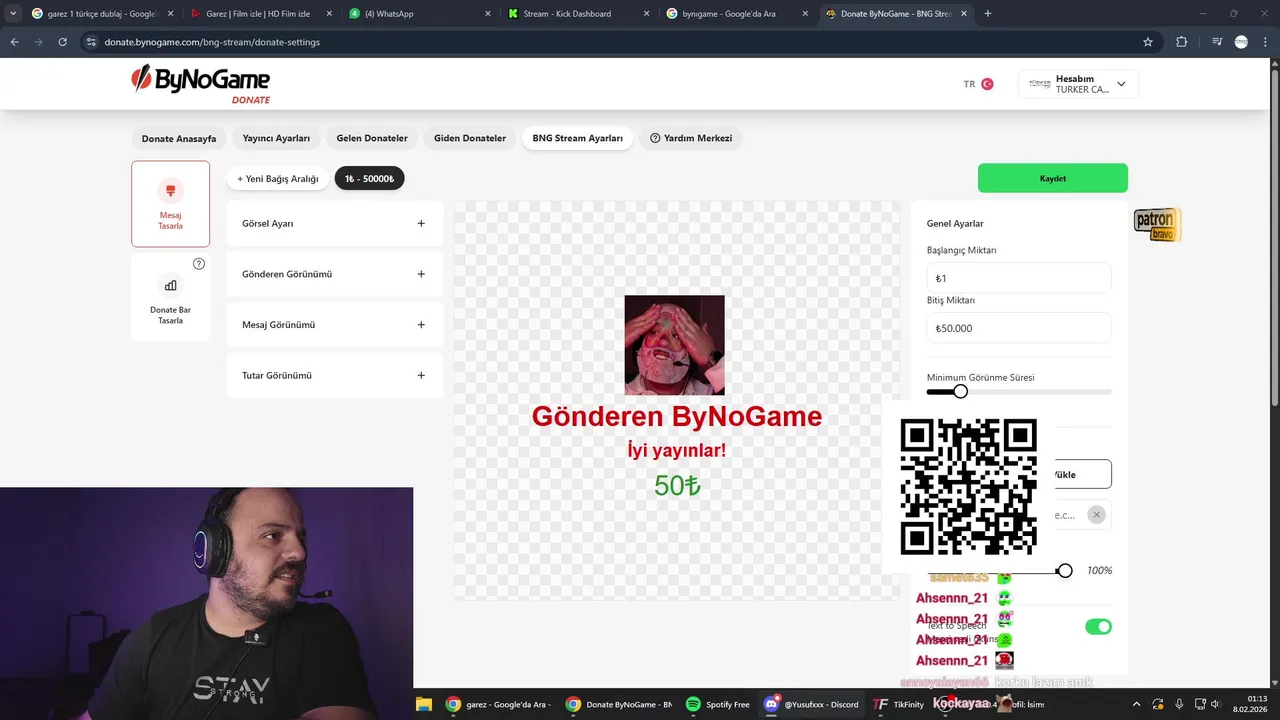Switch to Donate Anasayfa tab
This screenshot has height=720, width=1280.
[179, 138]
